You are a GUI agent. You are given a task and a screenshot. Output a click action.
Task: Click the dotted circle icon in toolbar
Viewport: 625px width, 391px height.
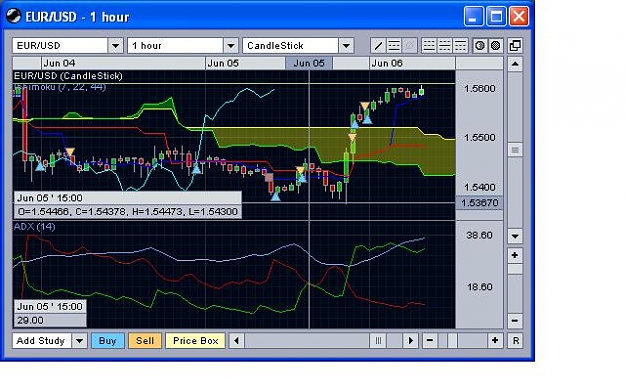(495, 46)
